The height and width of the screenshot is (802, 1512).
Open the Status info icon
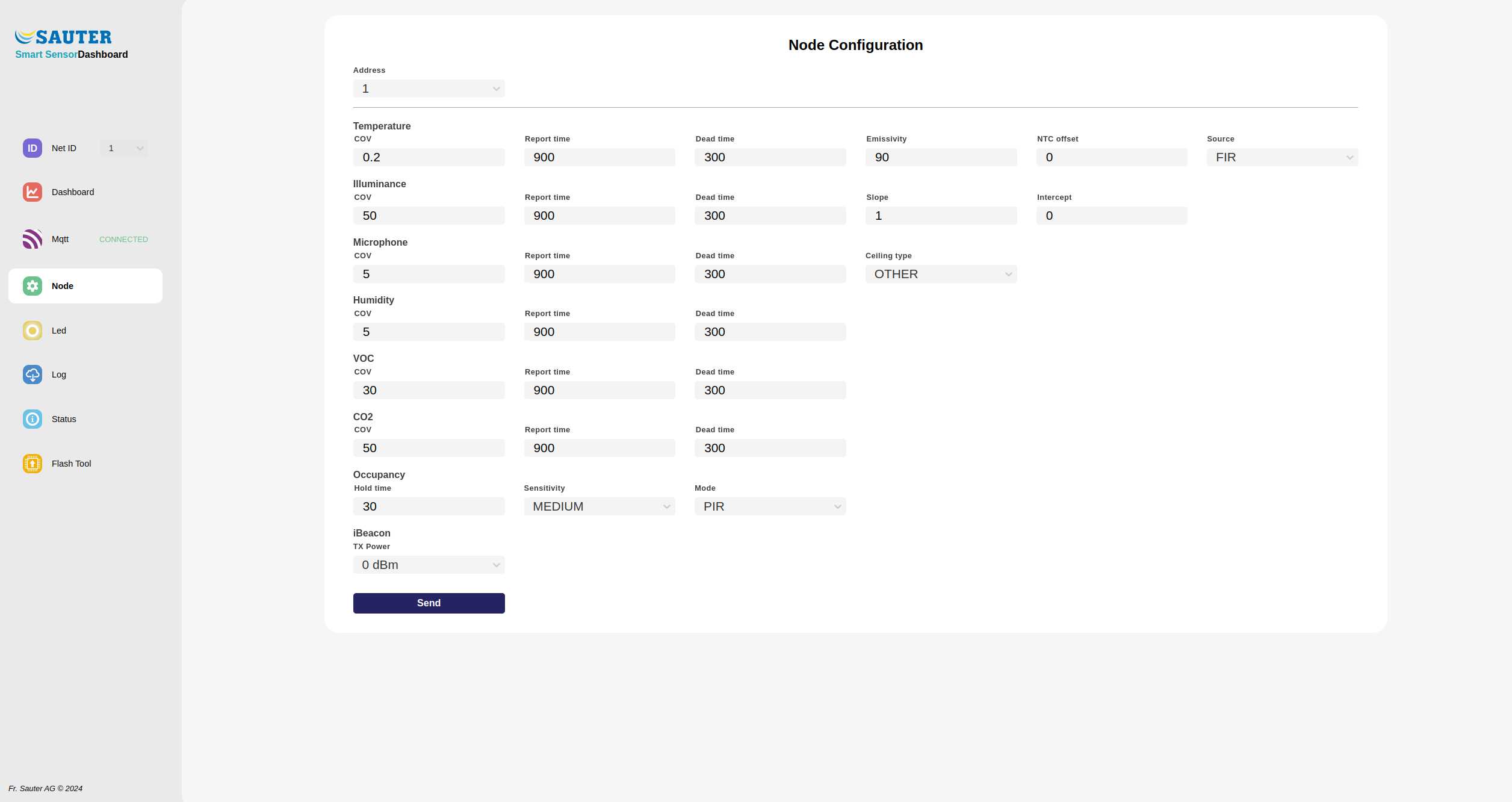pos(33,419)
